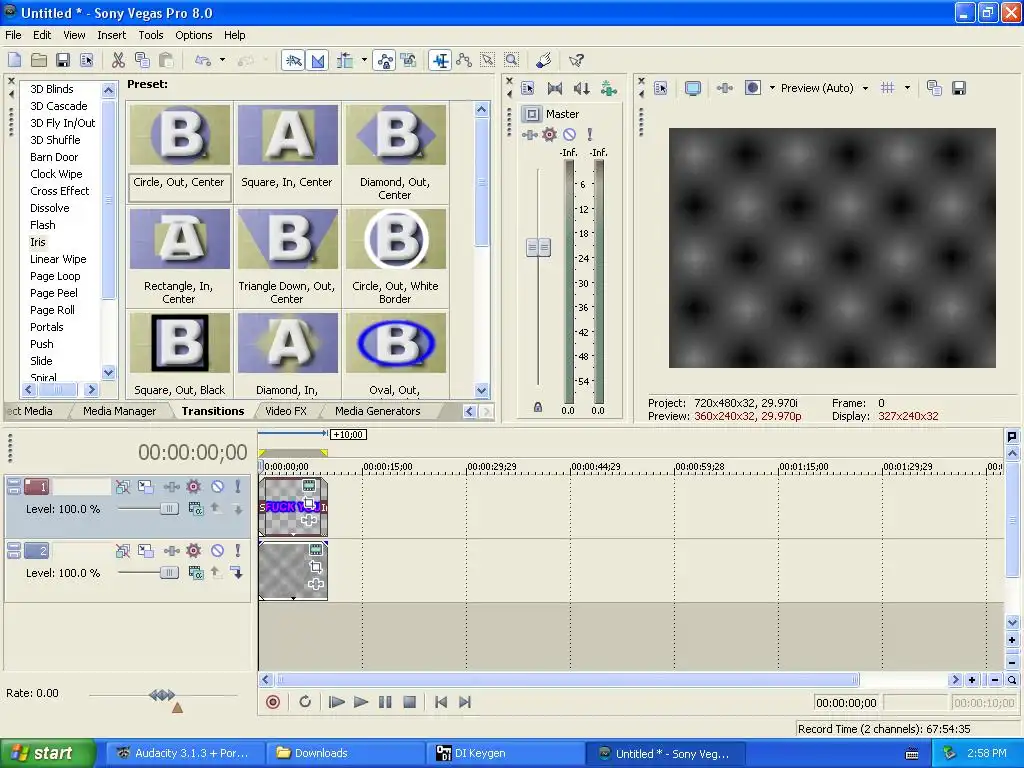Toggle Lock Envelopes to Events button
This screenshot has height=768, width=1024.
pyautogui.click(x=385, y=60)
